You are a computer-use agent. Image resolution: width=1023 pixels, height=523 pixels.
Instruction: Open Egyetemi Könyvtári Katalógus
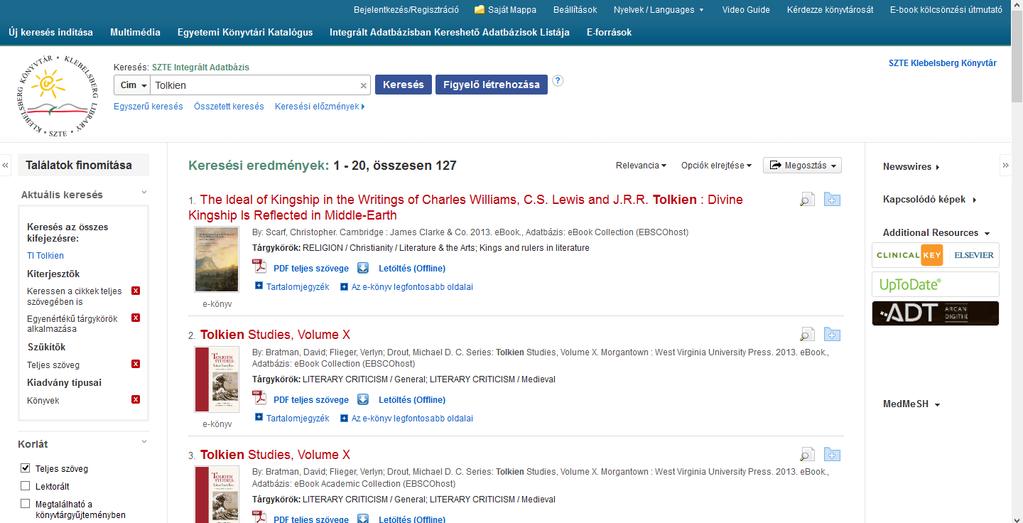point(245,32)
